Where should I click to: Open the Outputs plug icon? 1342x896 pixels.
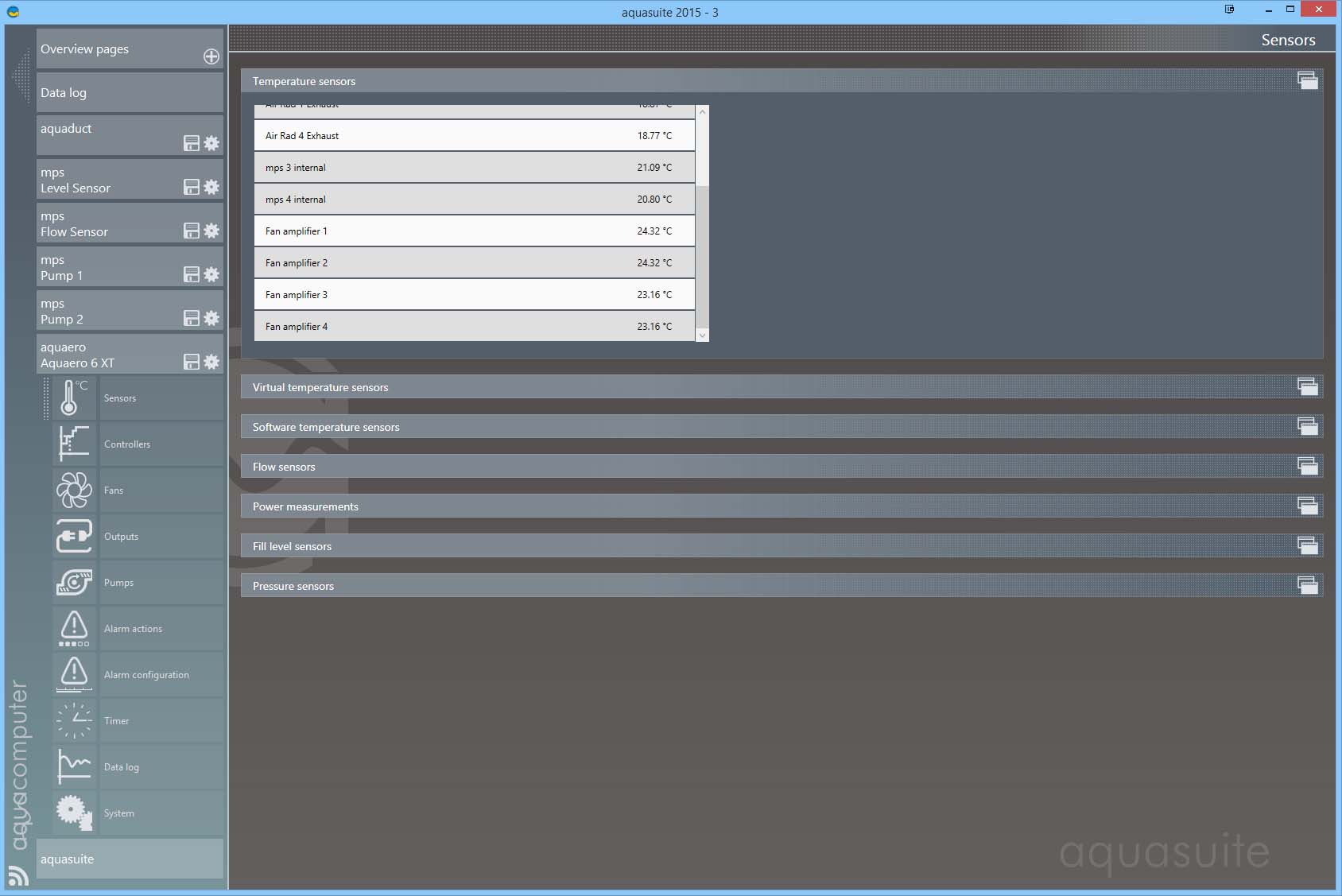coord(74,536)
